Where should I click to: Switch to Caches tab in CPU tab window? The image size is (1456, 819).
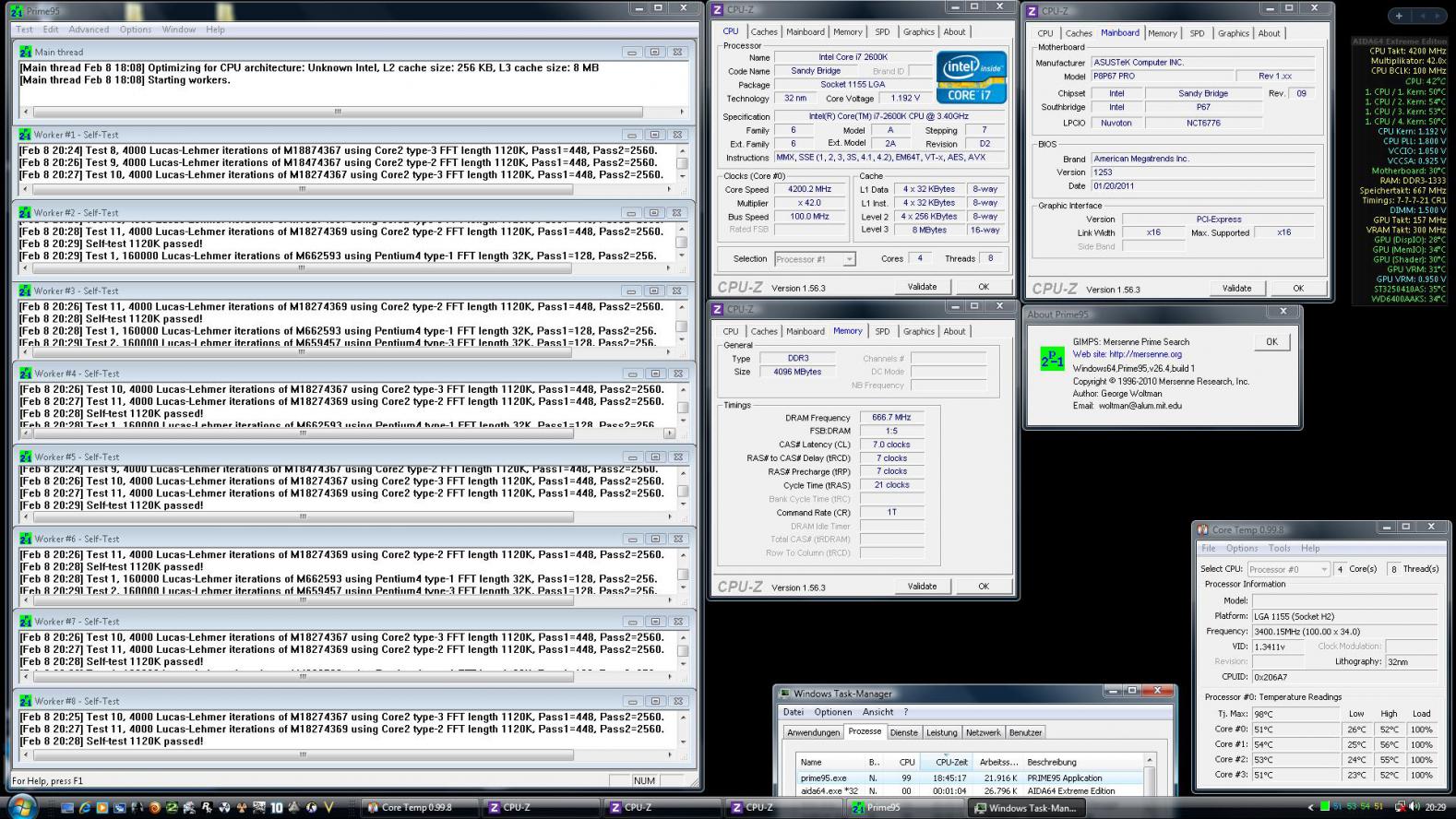[764, 32]
